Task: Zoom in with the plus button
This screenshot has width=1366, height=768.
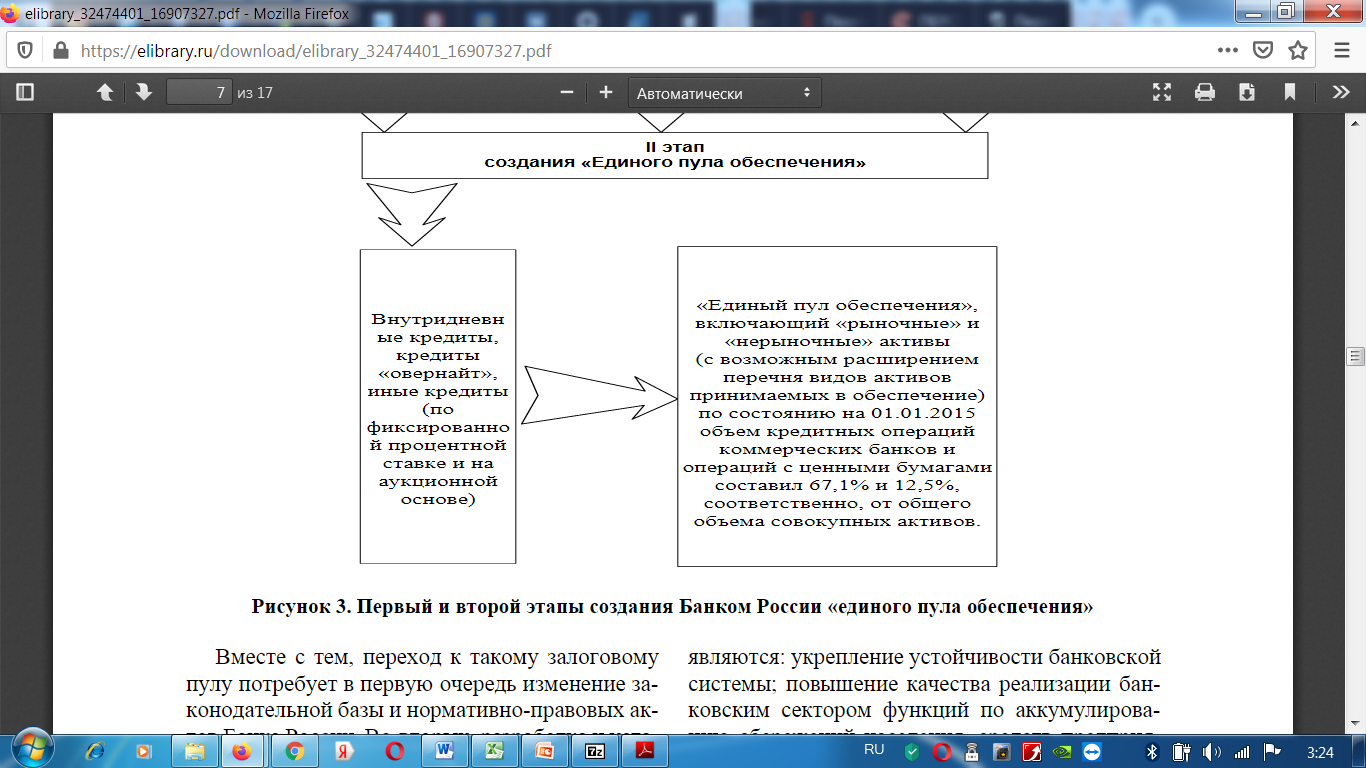Action: (x=605, y=93)
